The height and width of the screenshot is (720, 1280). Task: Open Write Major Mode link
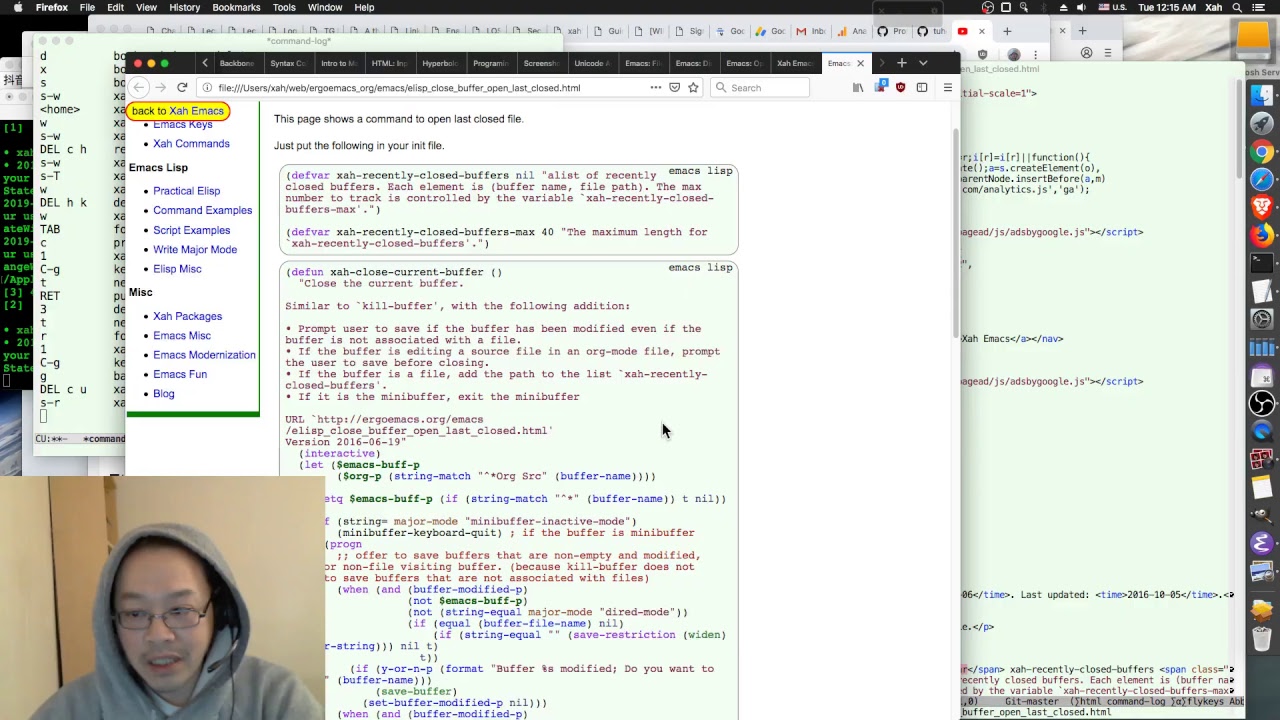click(195, 249)
